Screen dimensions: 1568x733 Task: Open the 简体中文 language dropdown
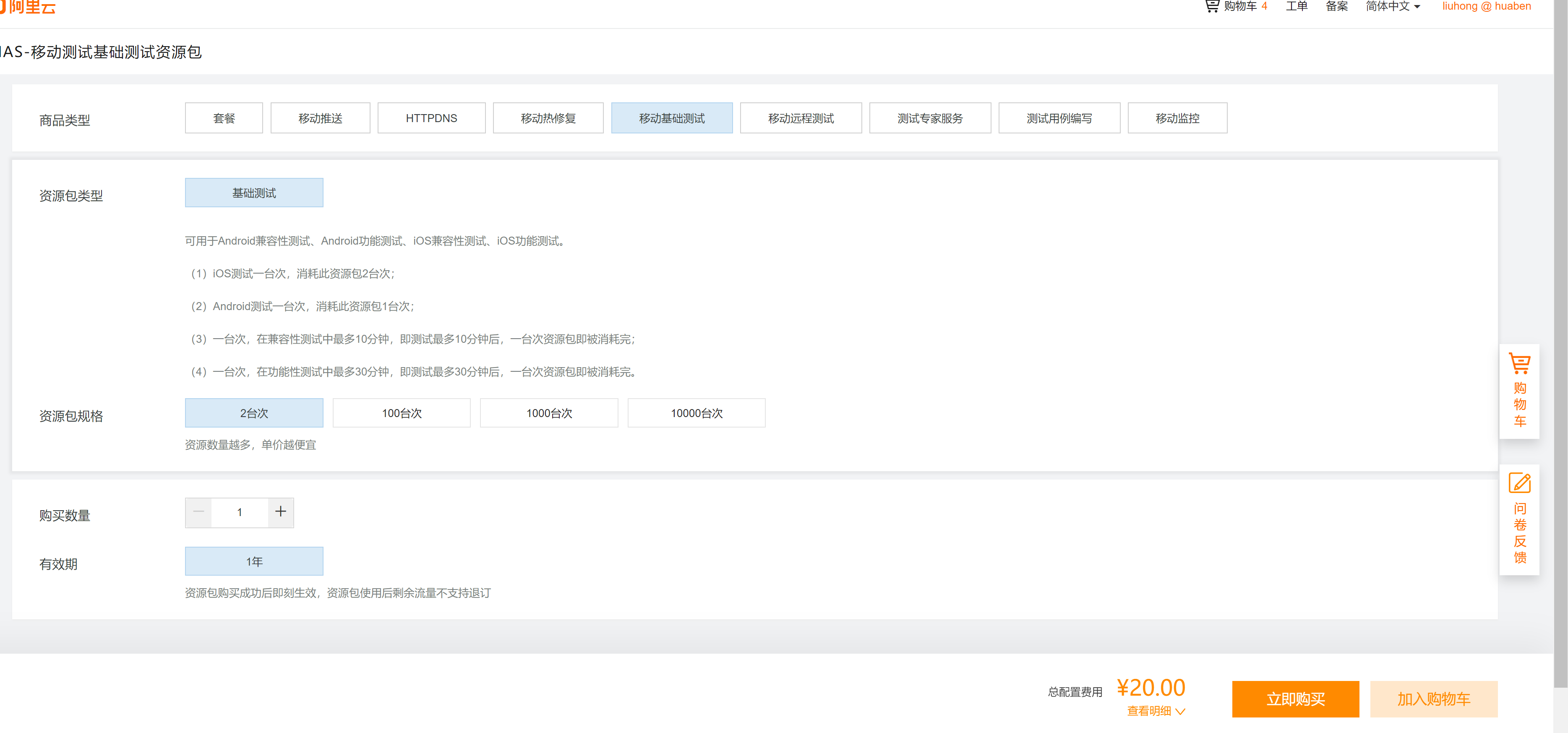tap(1393, 6)
